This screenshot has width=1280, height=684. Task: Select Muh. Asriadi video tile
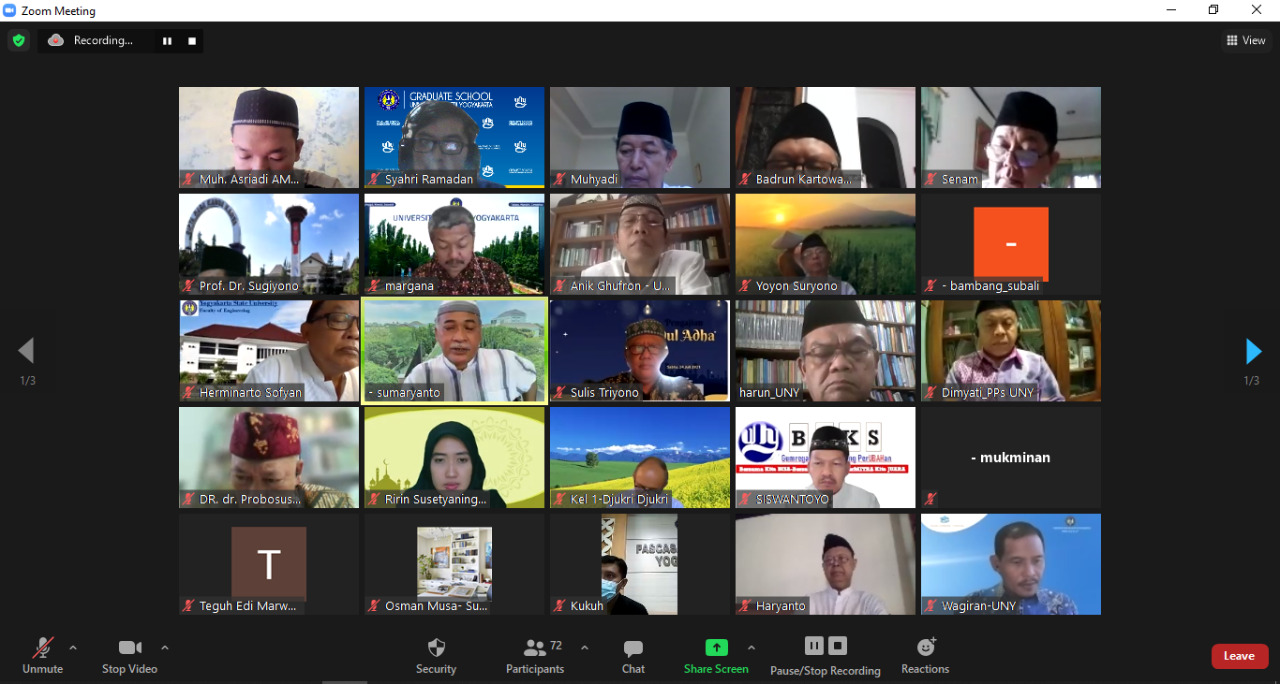(269, 137)
